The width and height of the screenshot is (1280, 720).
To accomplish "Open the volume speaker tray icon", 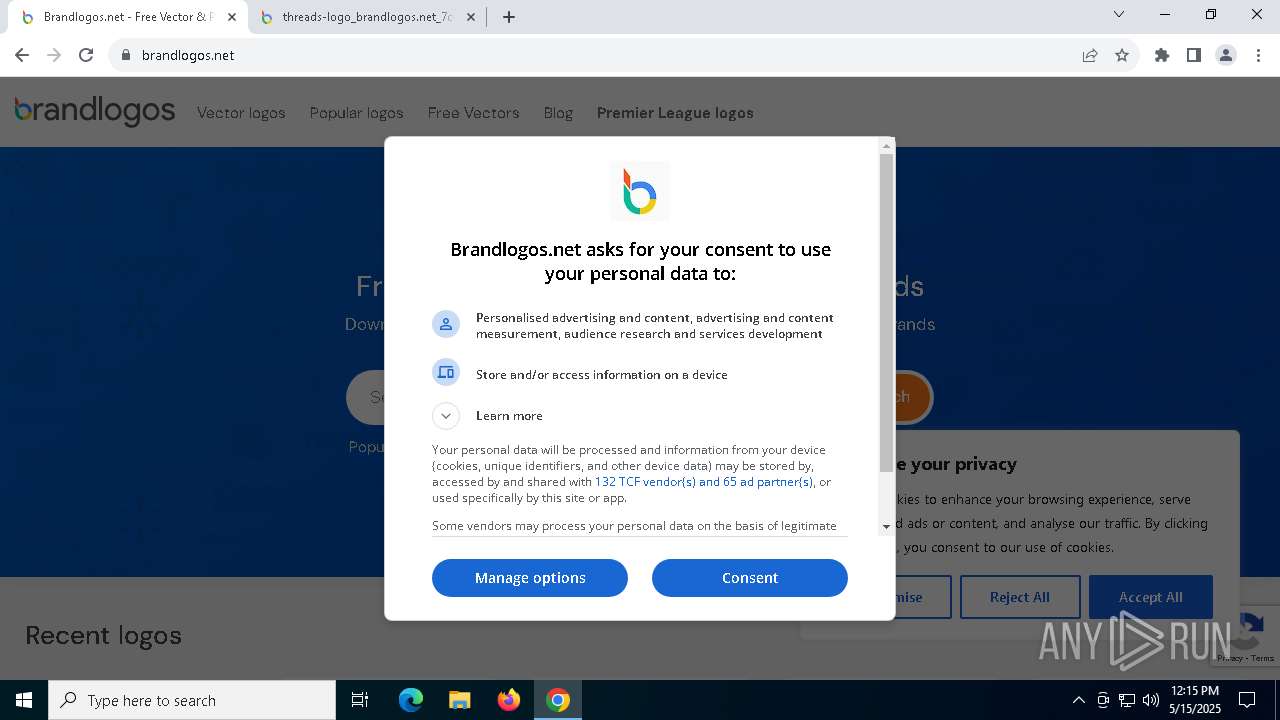I will [x=1151, y=700].
